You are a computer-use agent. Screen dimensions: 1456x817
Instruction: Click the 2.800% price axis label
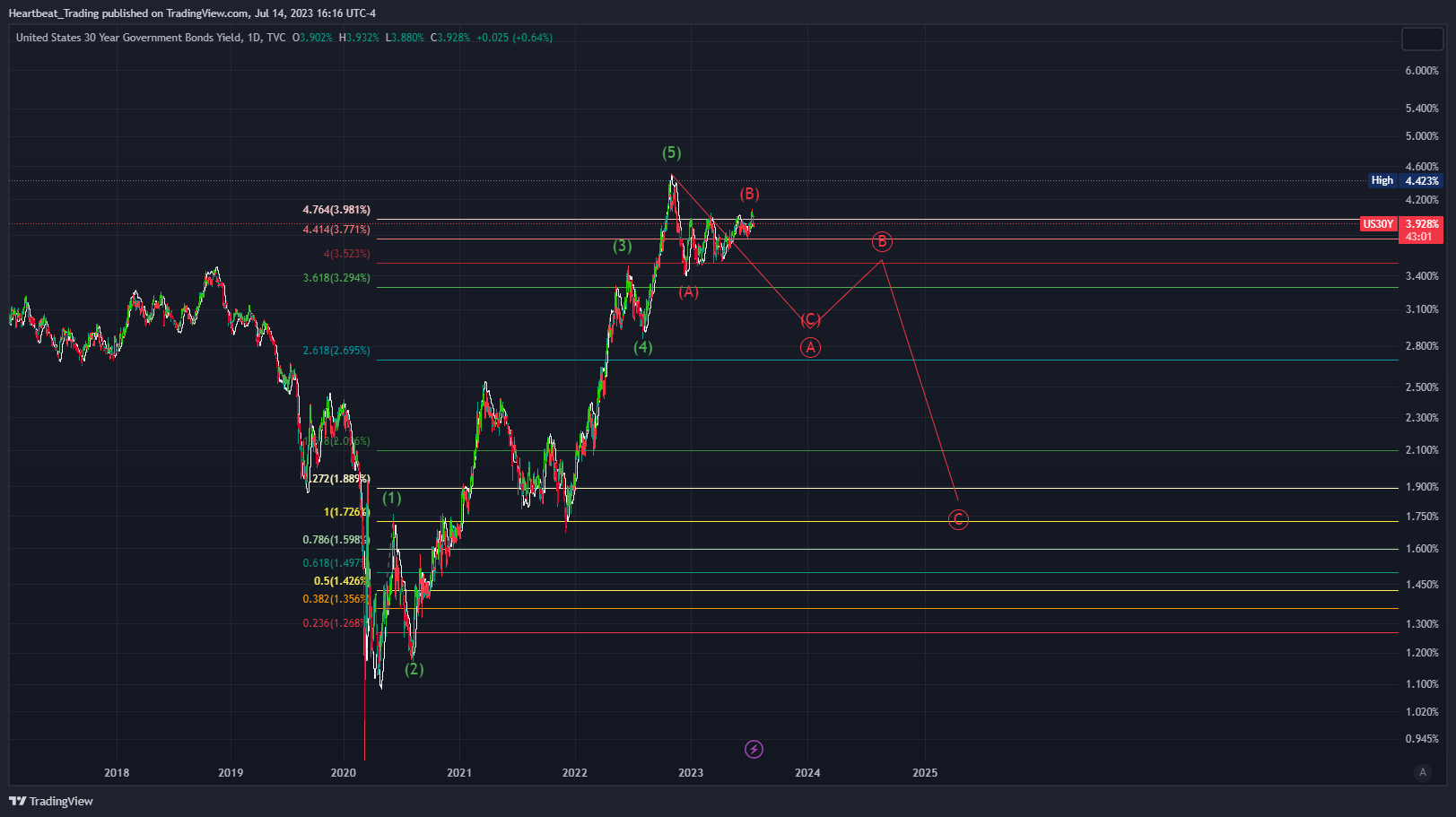tap(1422, 346)
